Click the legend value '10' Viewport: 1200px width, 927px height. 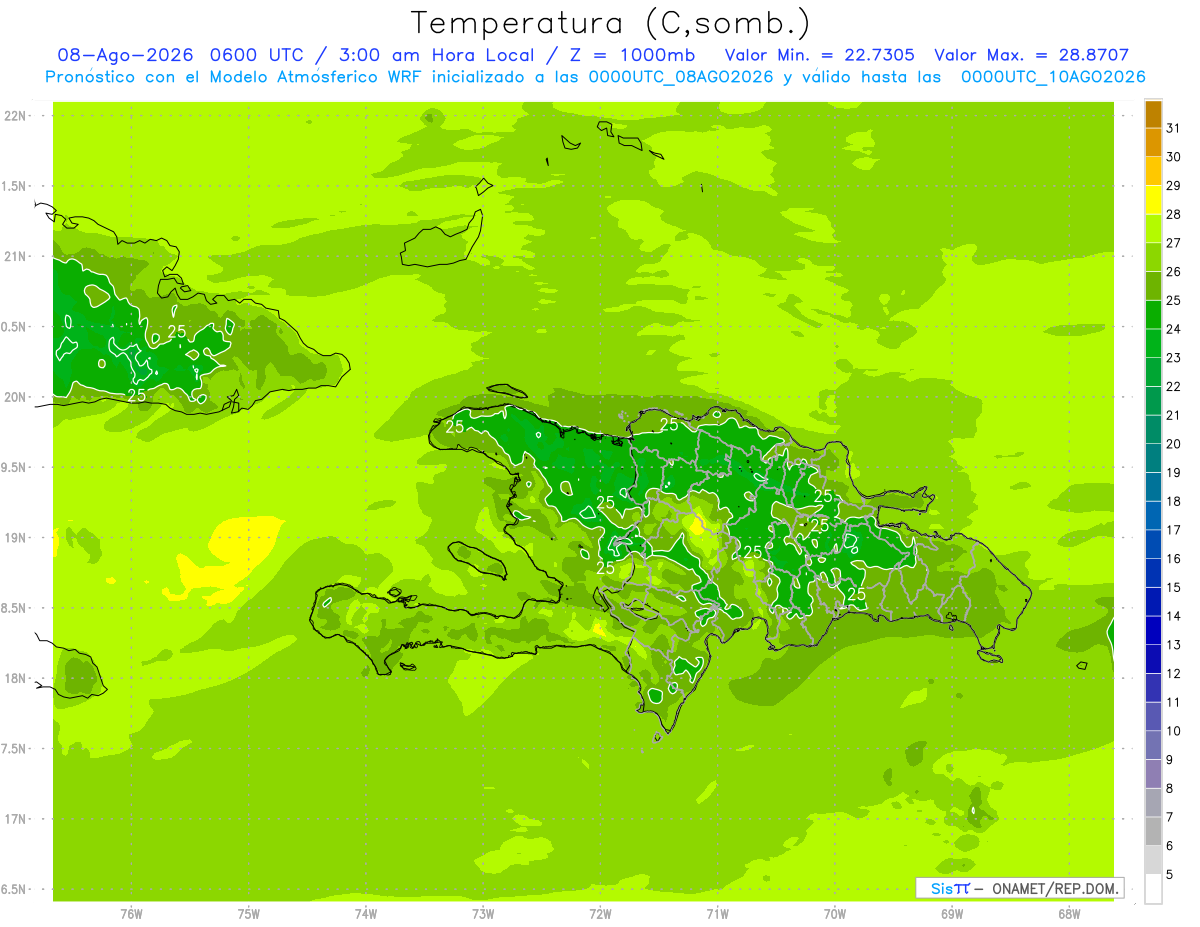(x=1173, y=731)
